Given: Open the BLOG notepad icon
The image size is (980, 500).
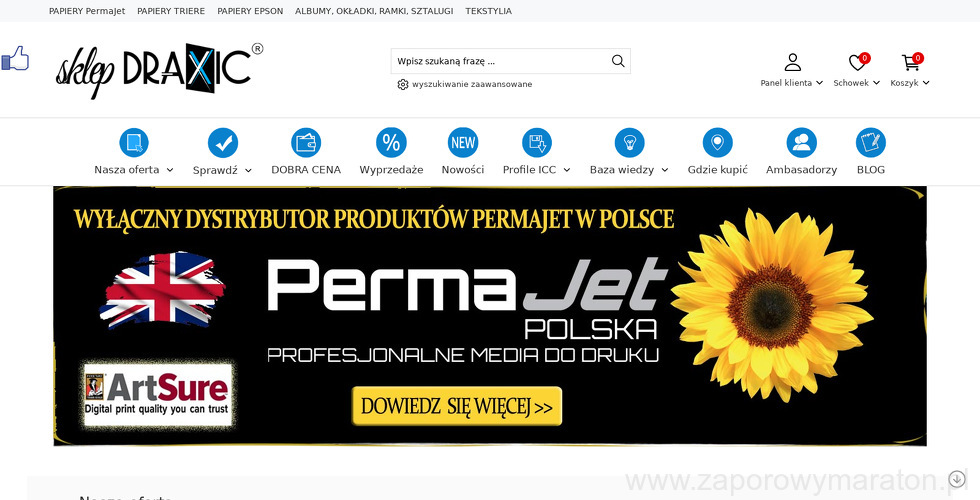Looking at the screenshot, I should 871,142.
